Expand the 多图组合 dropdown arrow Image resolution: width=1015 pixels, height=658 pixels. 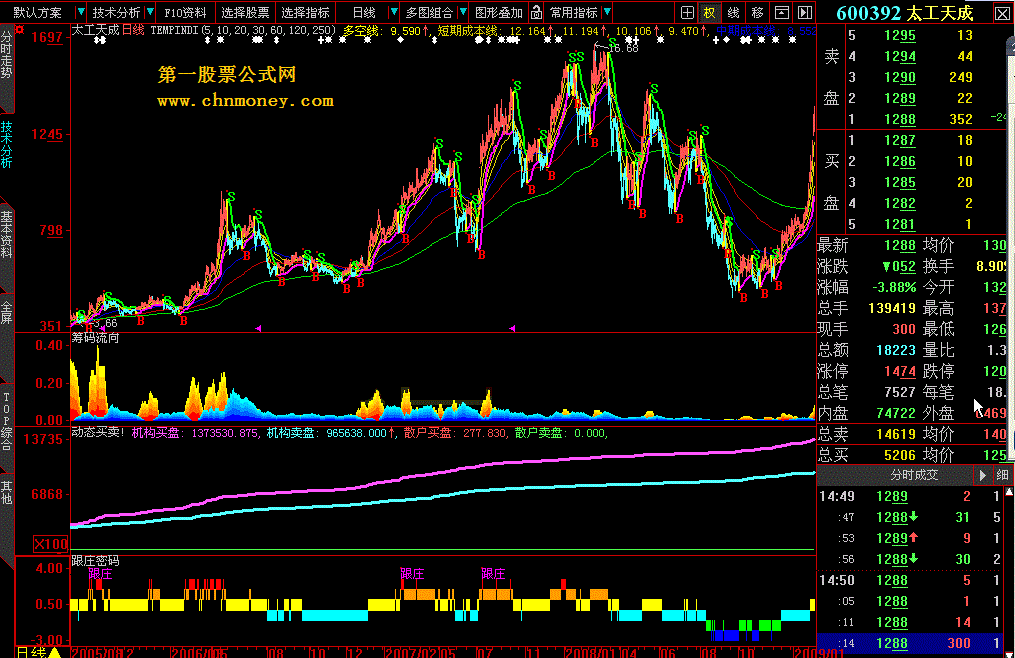[x=463, y=12]
